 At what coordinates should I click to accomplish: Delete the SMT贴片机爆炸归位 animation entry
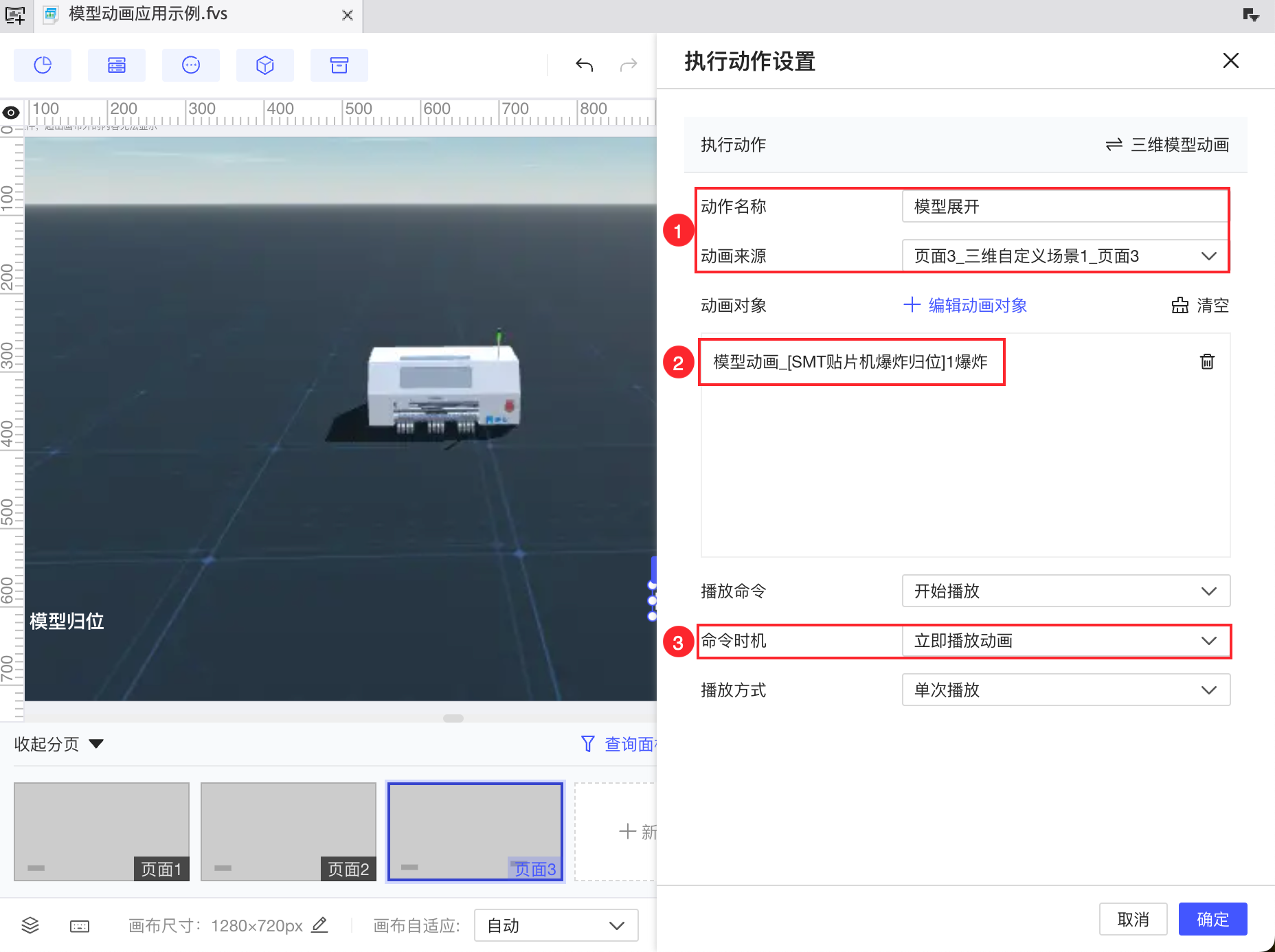click(x=1207, y=362)
